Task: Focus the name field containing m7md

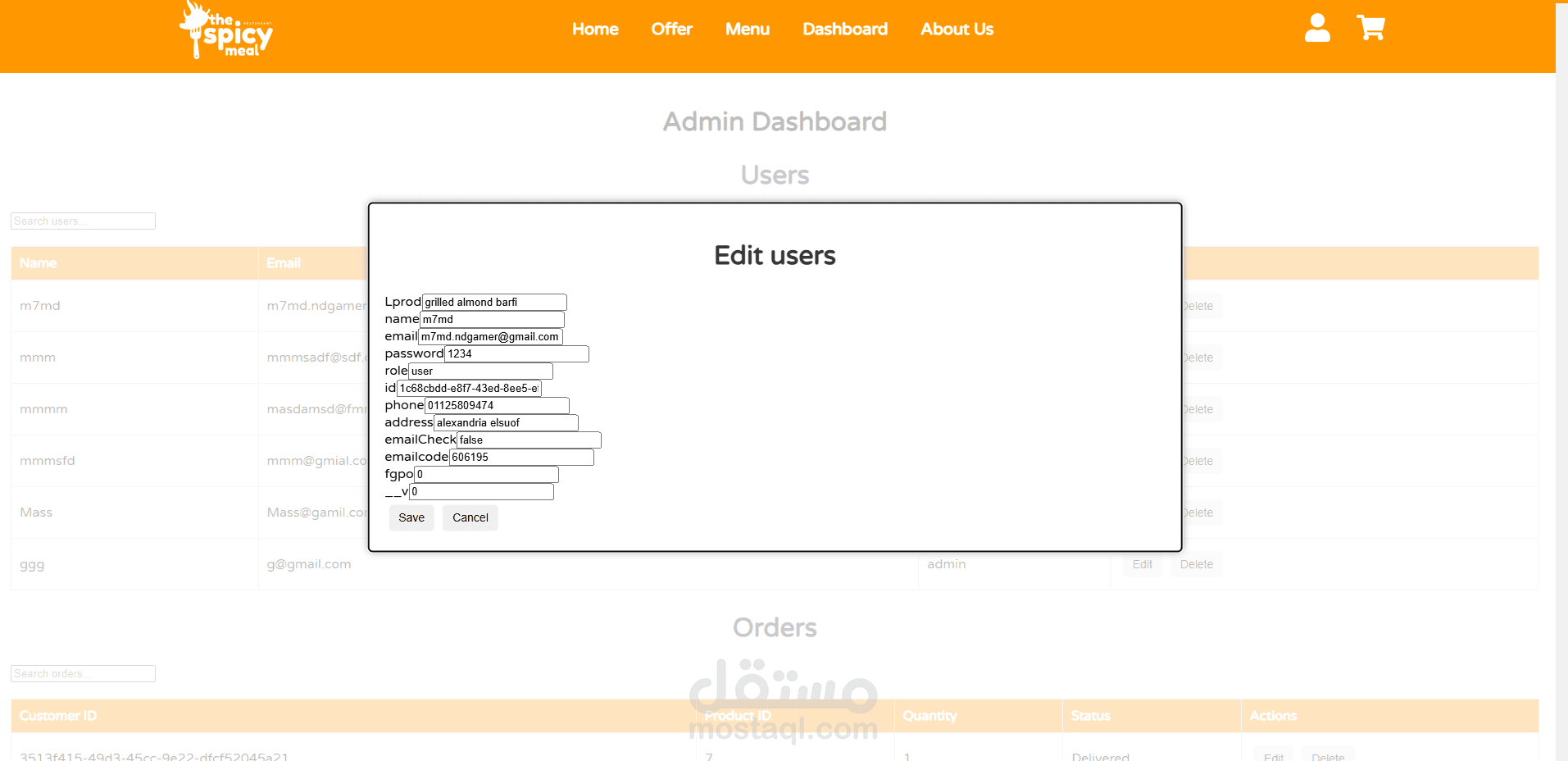Action: click(492, 319)
